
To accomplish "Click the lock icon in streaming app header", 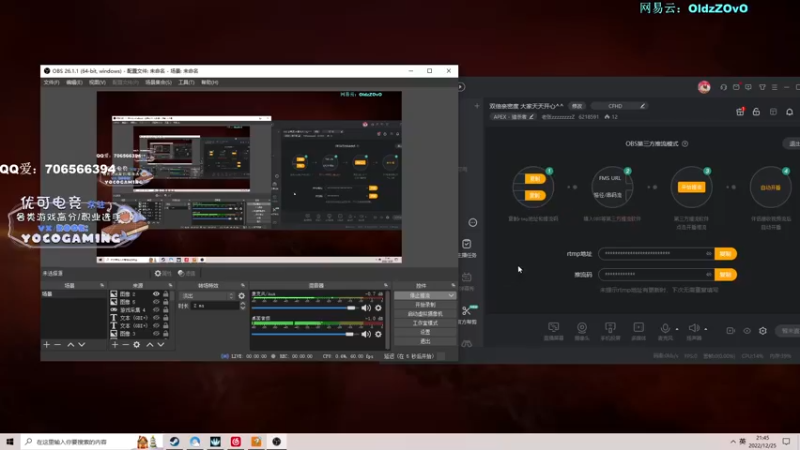I will coord(756,112).
